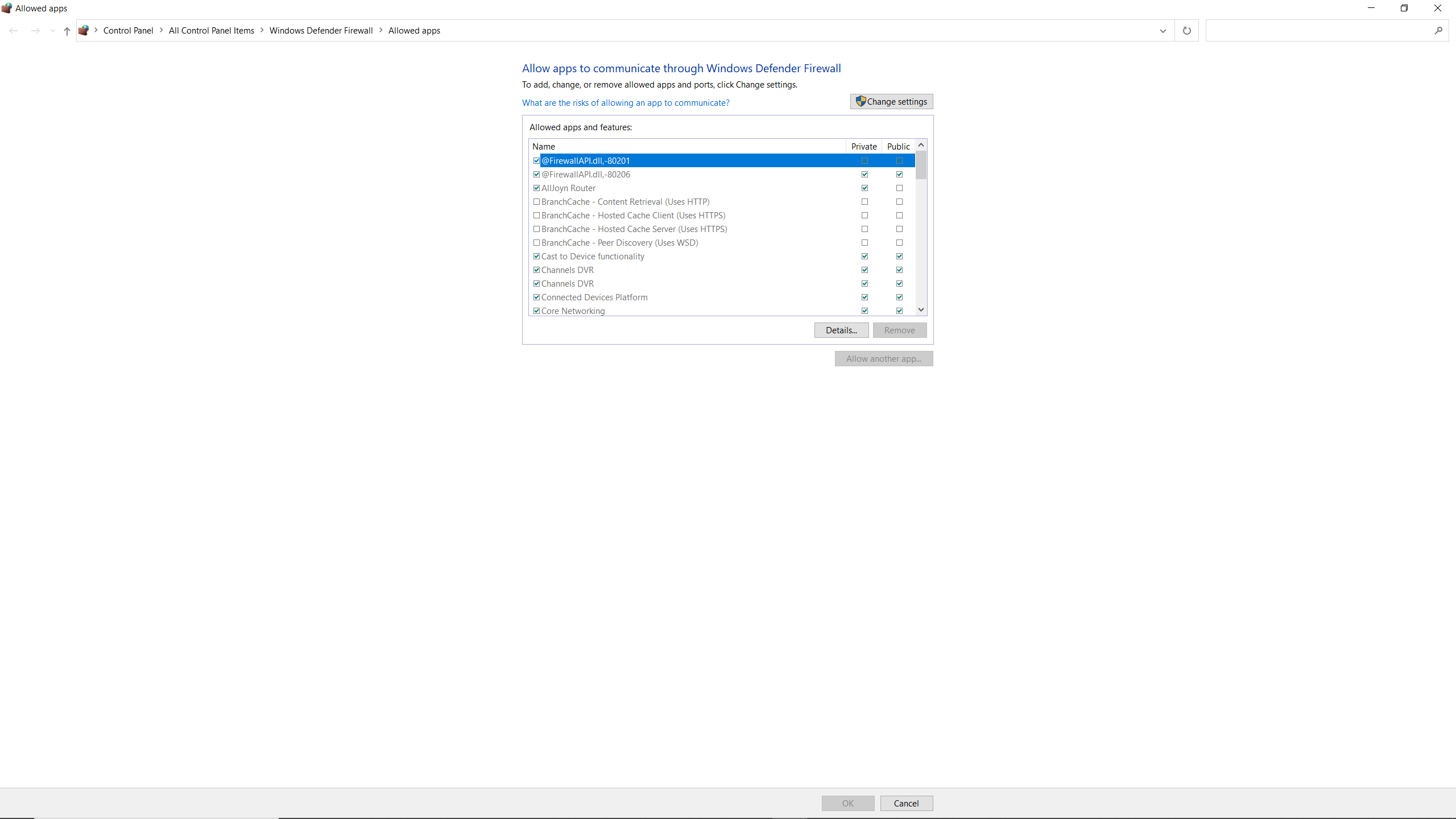Image resolution: width=1456 pixels, height=819 pixels.
Task: Click the firewall icon in address bar
Action: coord(84,30)
